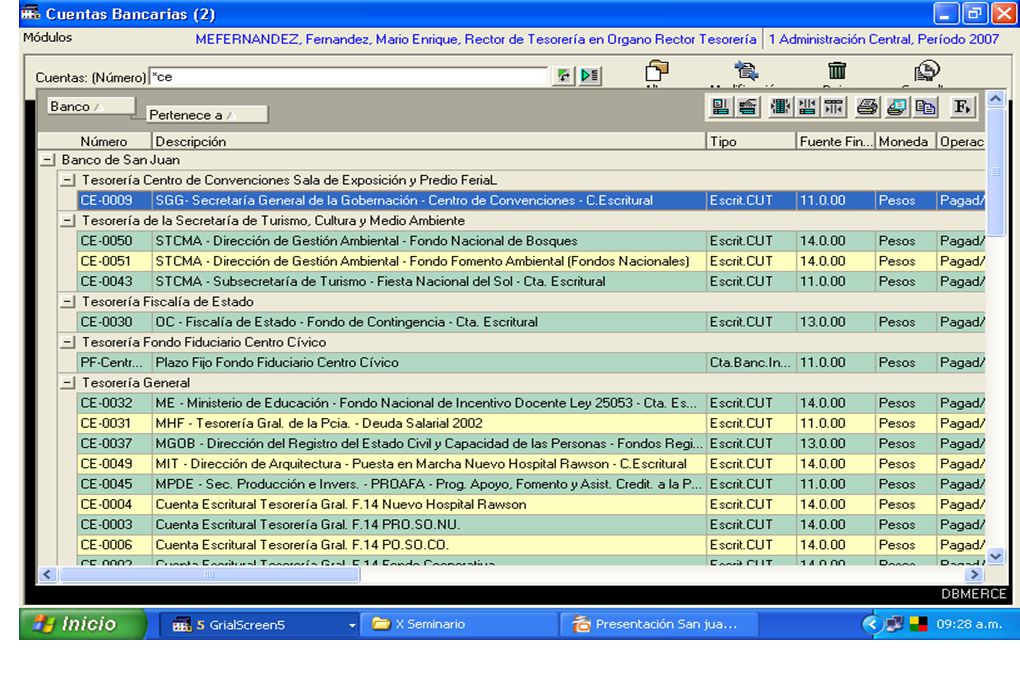Switch to Presentación San jua... taskbar item
The width and height of the screenshot is (1020, 680).
[x=660, y=625]
